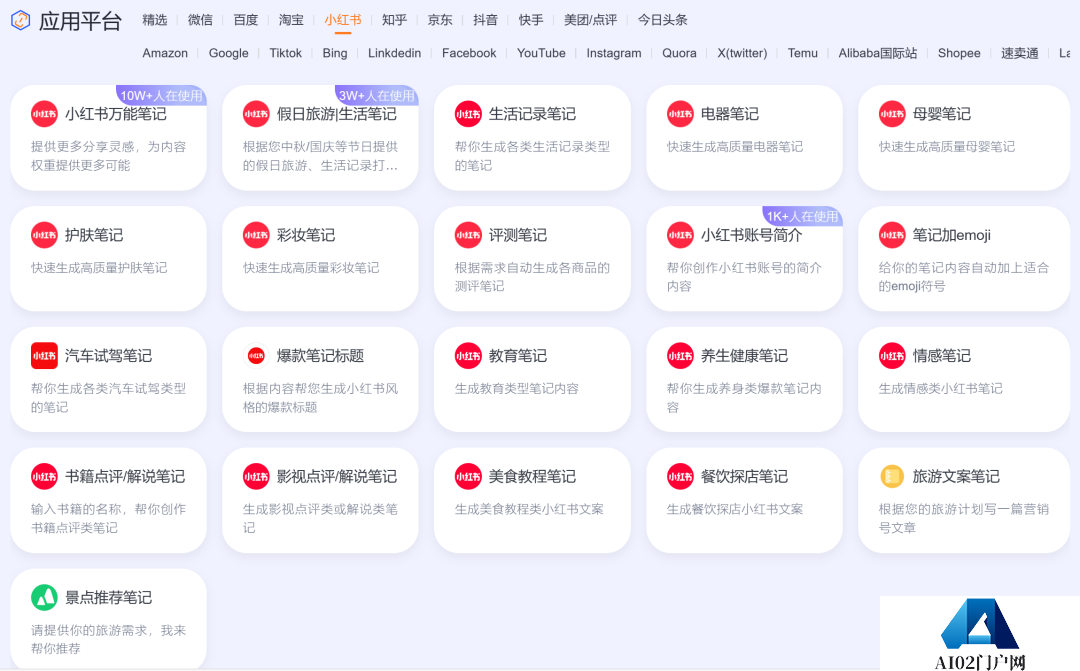Select the Linkdedin platform tab

[x=395, y=53]
